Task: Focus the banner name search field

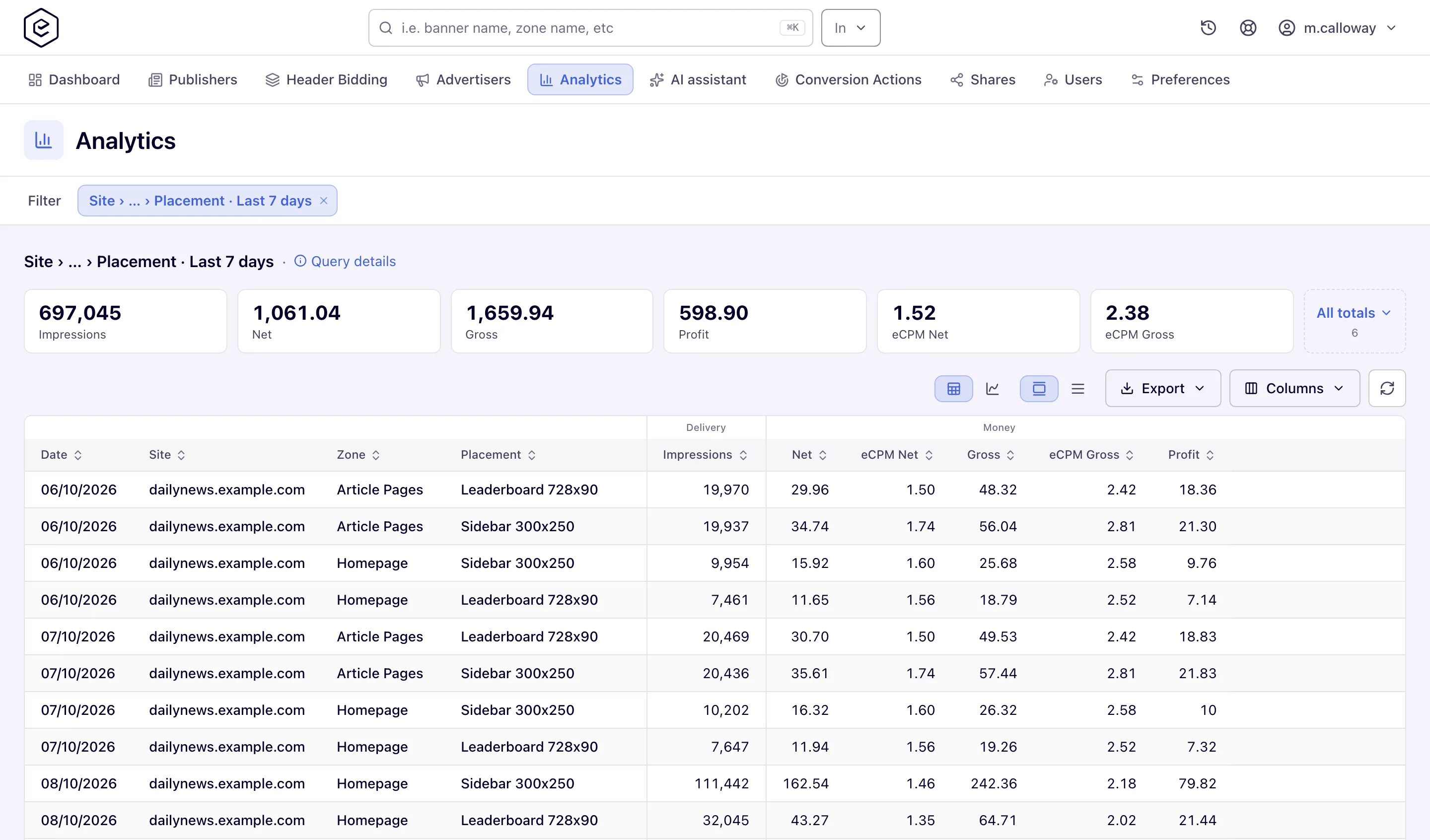Action: click(590, 28)
